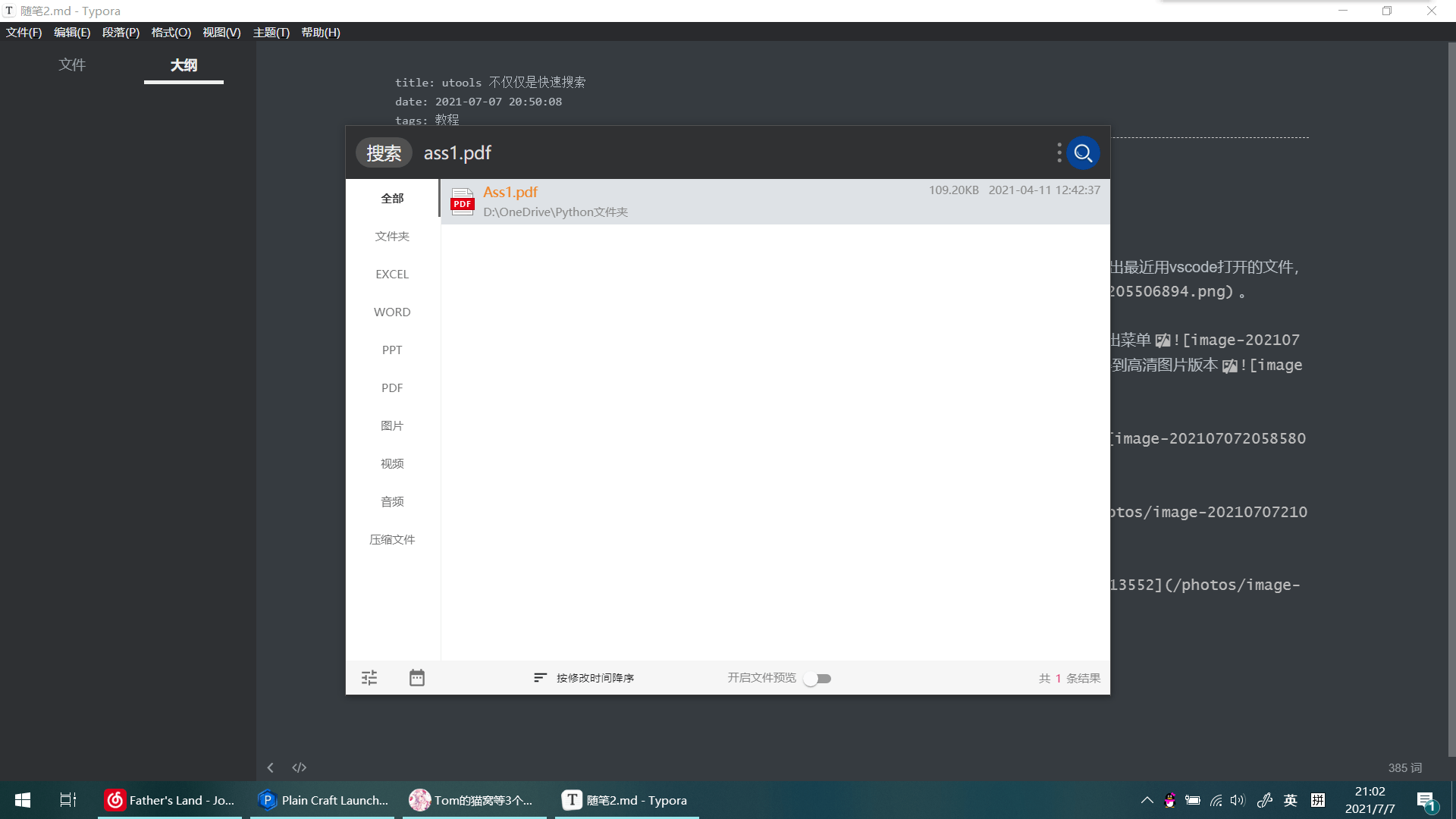Click the blue magnifier search button

[x=1083, y=153]
